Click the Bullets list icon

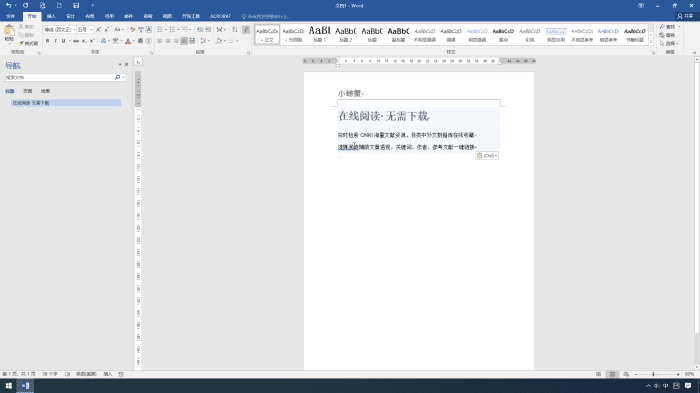(160, 29)
